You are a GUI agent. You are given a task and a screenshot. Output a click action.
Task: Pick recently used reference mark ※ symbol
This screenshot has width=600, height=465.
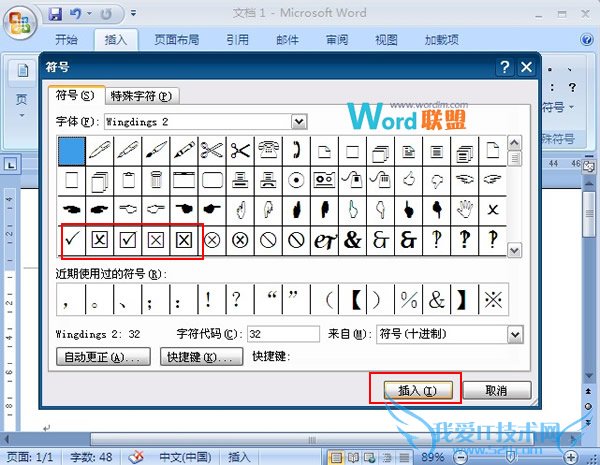[493, 300]
